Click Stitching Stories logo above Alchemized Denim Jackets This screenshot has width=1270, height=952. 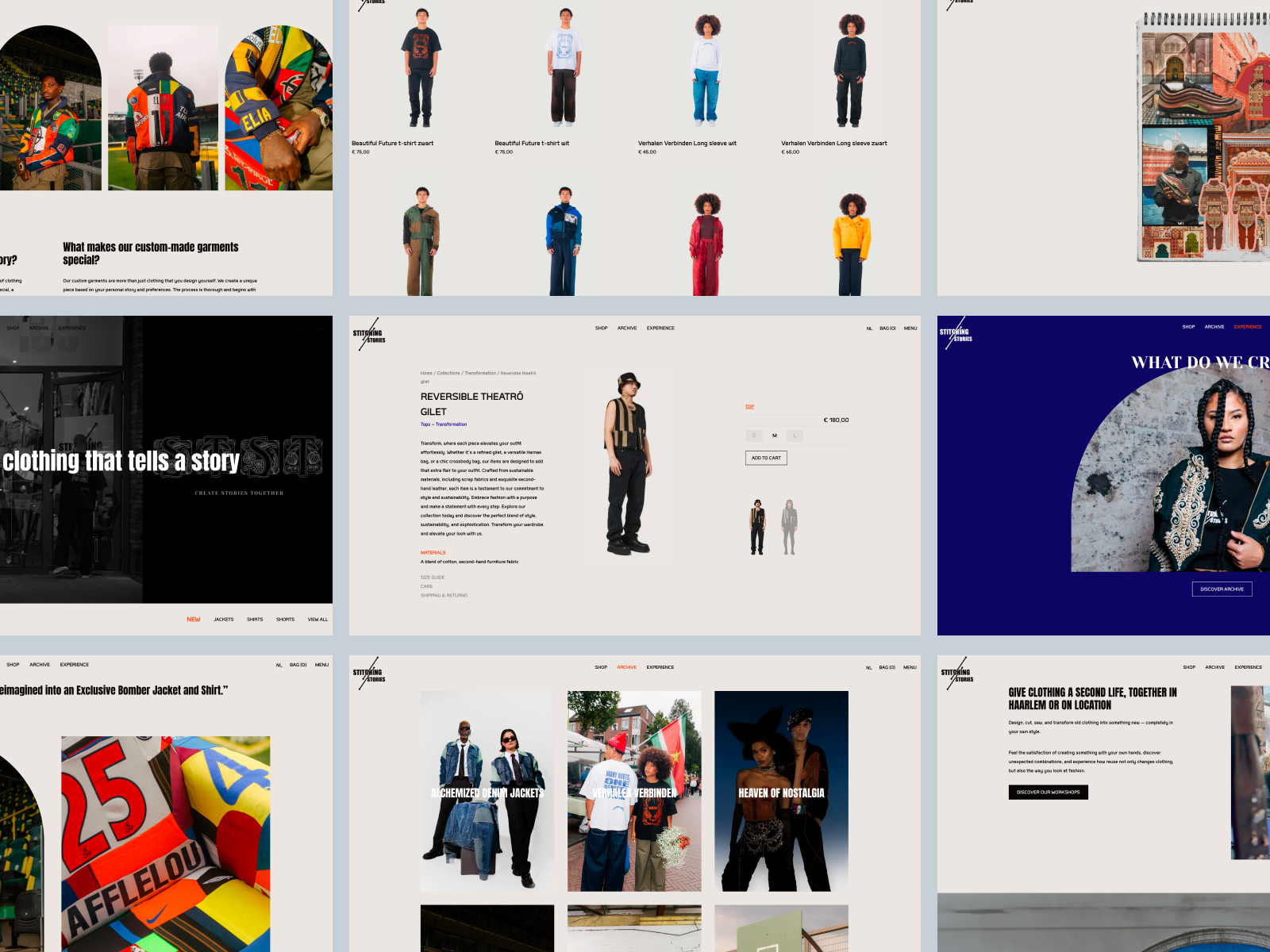(x=369, y=674)
